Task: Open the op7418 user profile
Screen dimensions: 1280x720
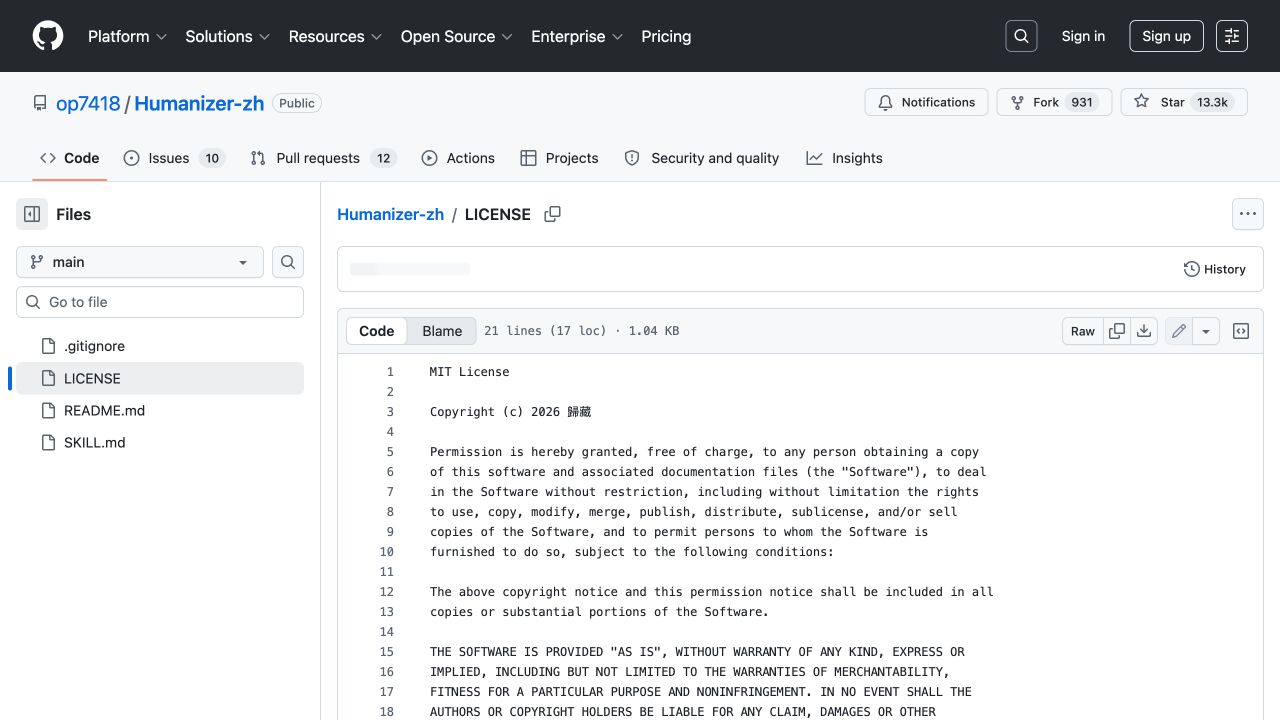Action: click(x=88, y=103)
